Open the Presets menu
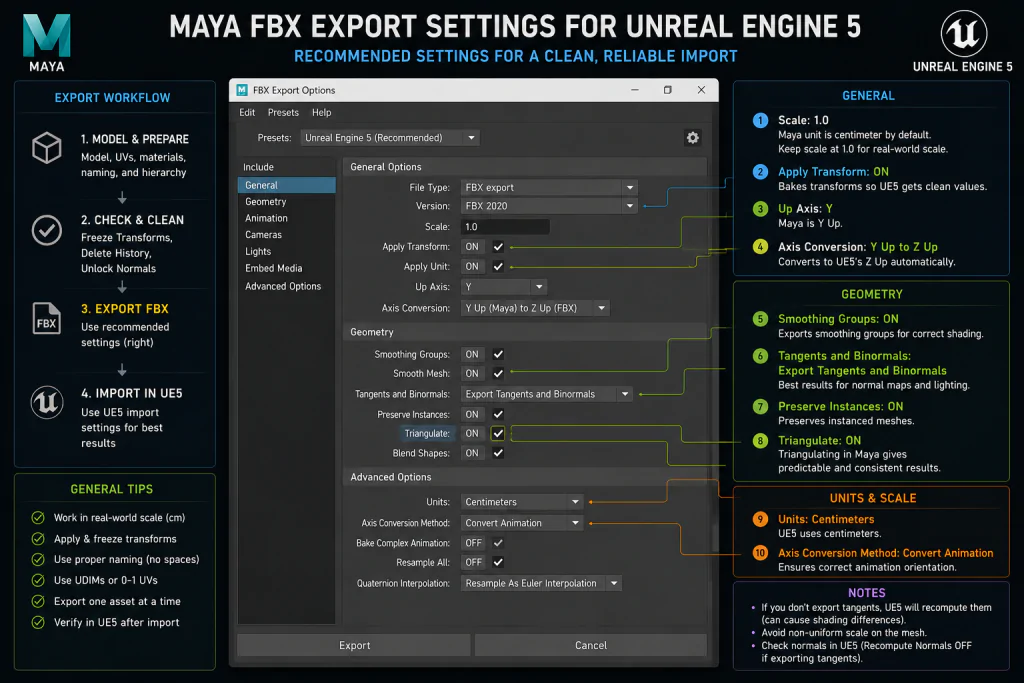Viewport: 1024px width, 683px height. click(283, 112)
